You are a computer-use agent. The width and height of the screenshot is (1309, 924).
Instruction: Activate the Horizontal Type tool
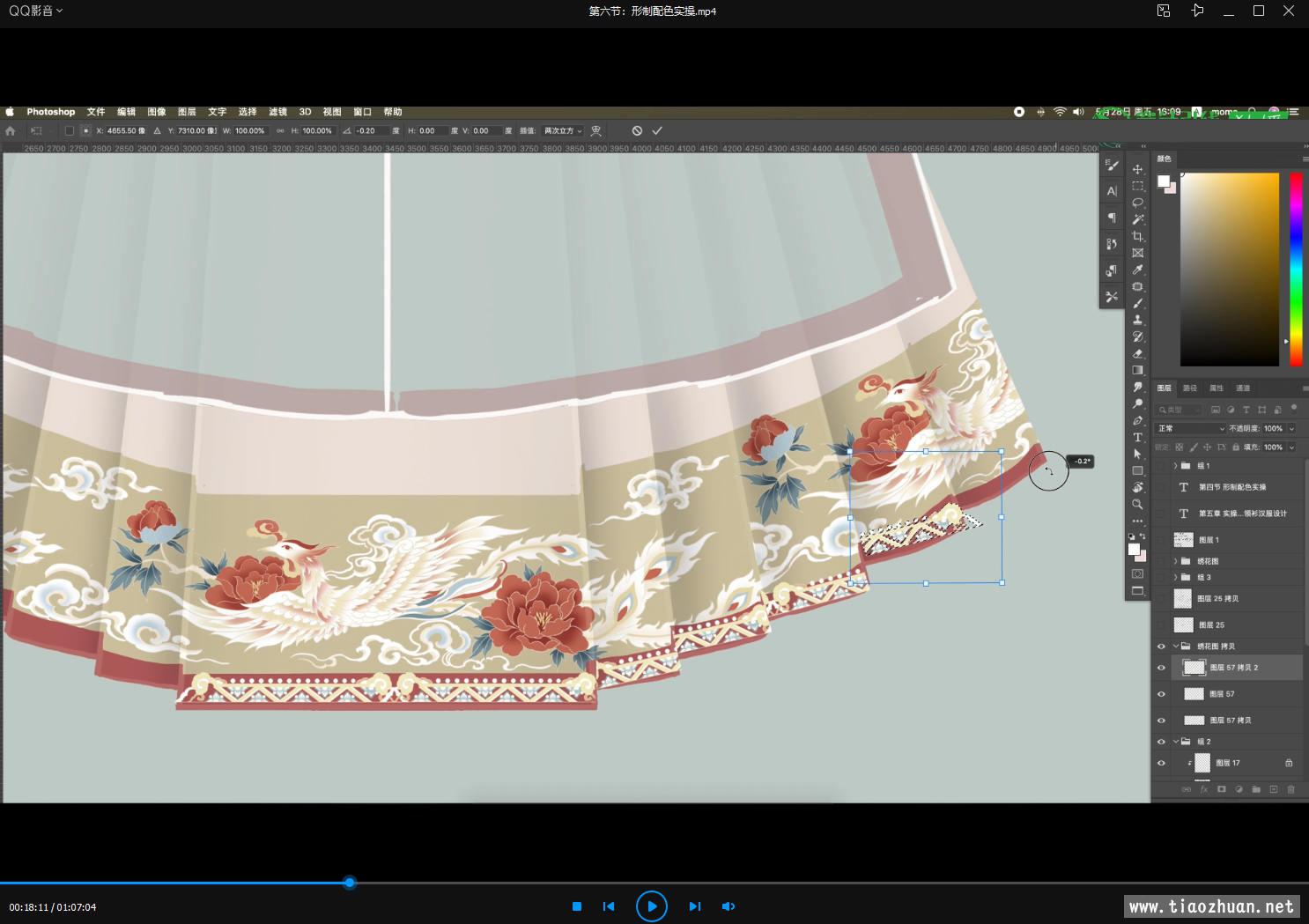tap(1137, 437)
